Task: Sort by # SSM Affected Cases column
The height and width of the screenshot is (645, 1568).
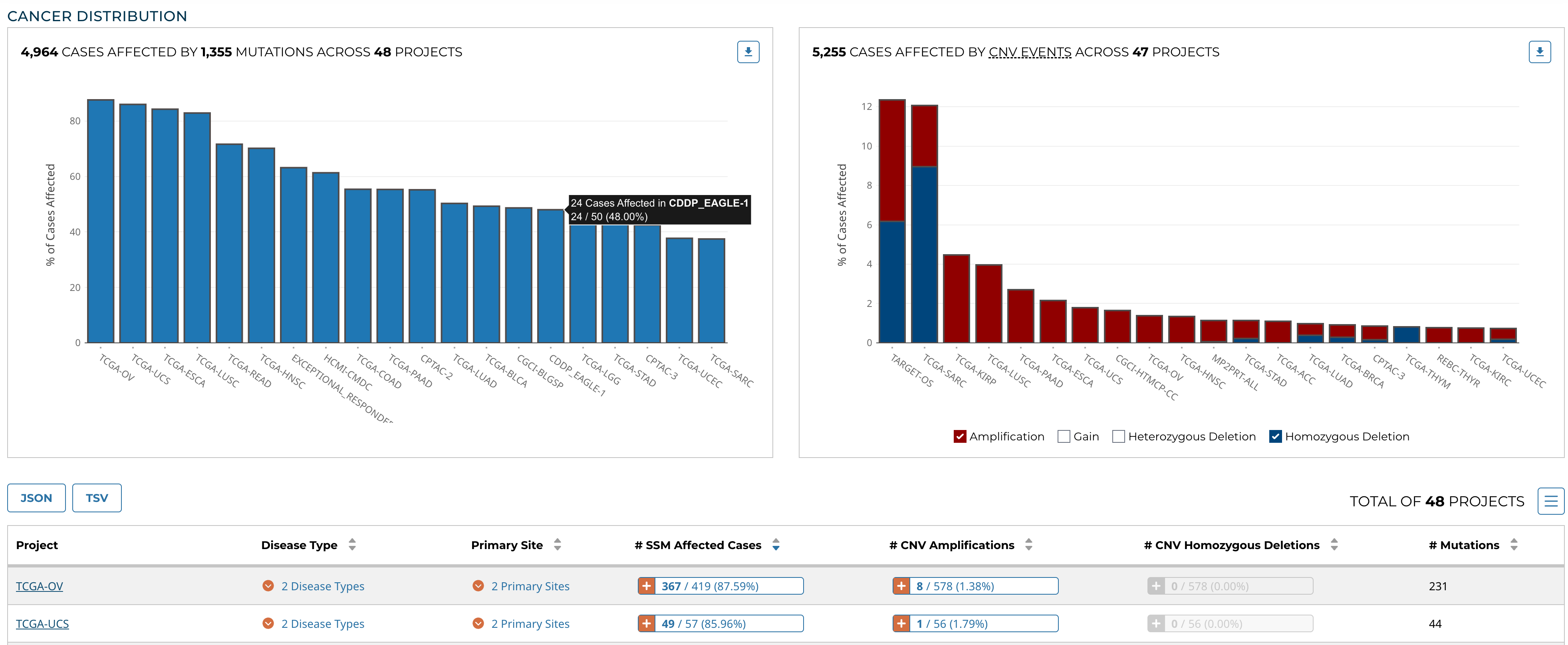Action: pos(776,545)
